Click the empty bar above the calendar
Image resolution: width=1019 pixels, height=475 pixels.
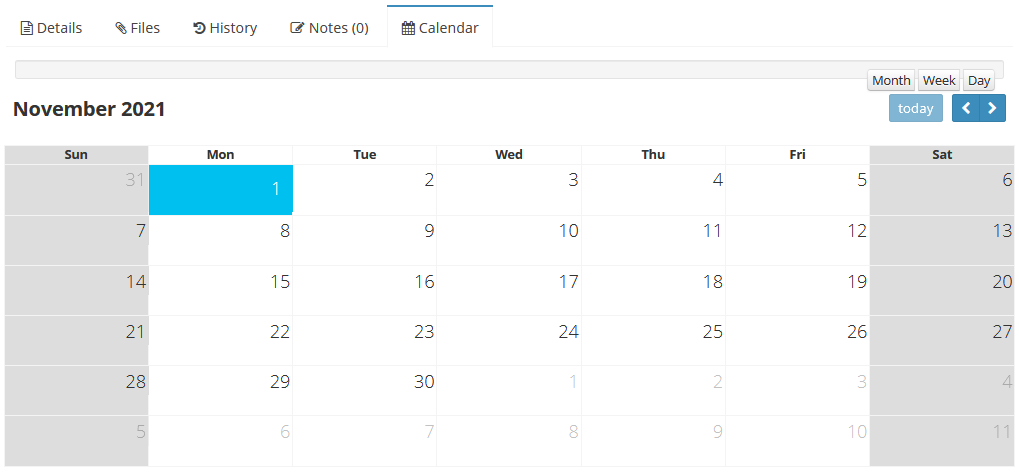440,69
